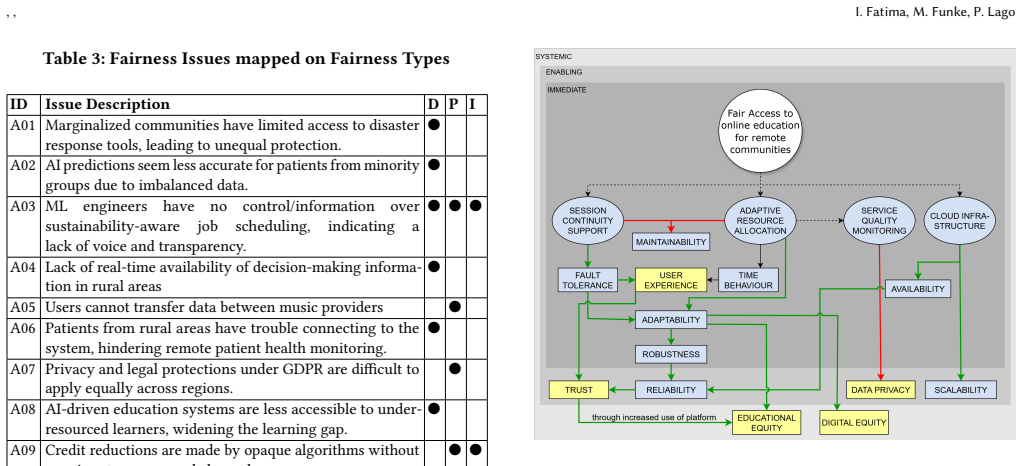Screen dimensions: 1022x466
Task: Click the 'IMMEDIATE' layer label in diagram
Action: click(566, 90)
